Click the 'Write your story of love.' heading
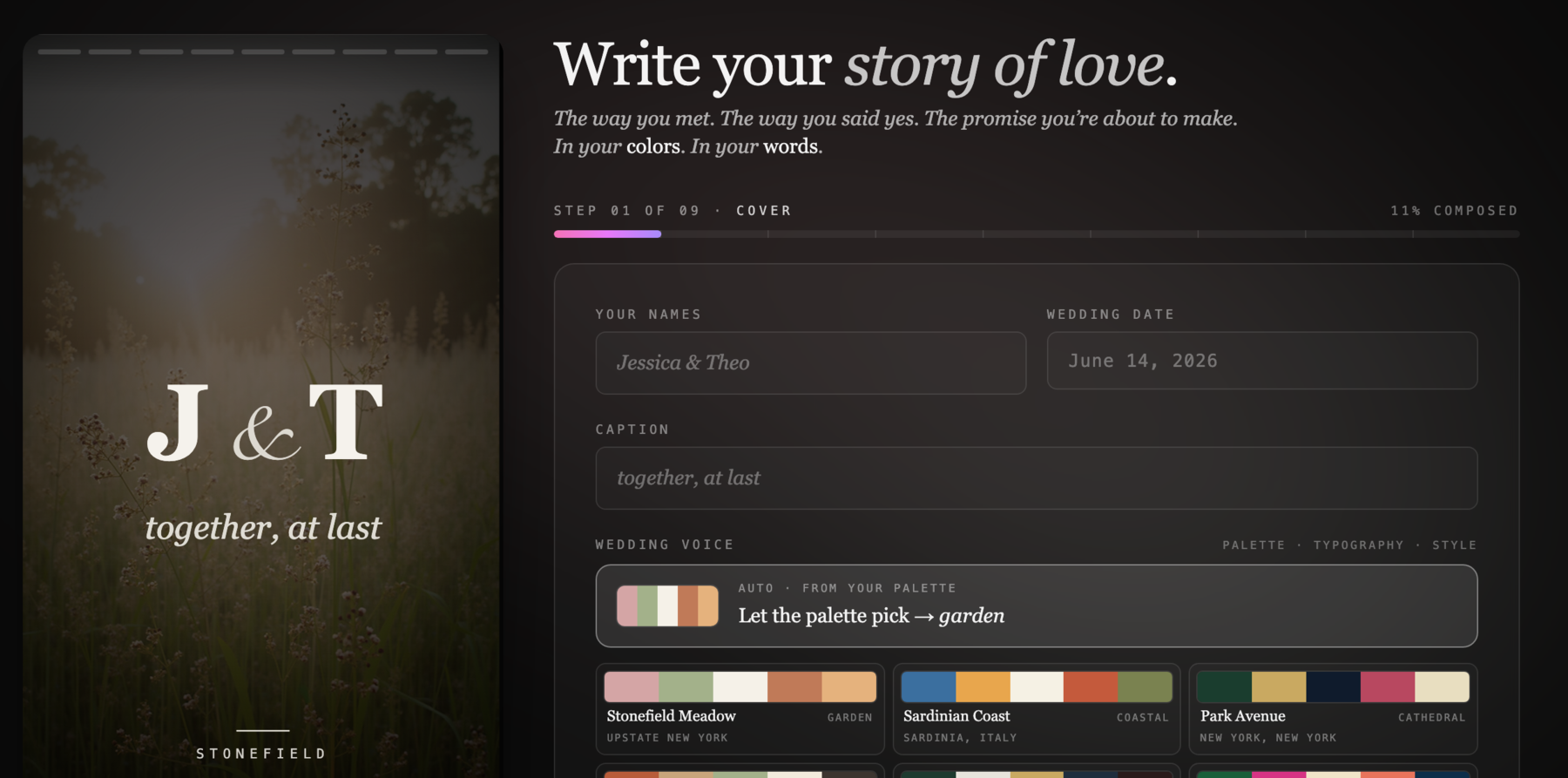Viewport: 1568px width, 778px height. coord(866,65)
